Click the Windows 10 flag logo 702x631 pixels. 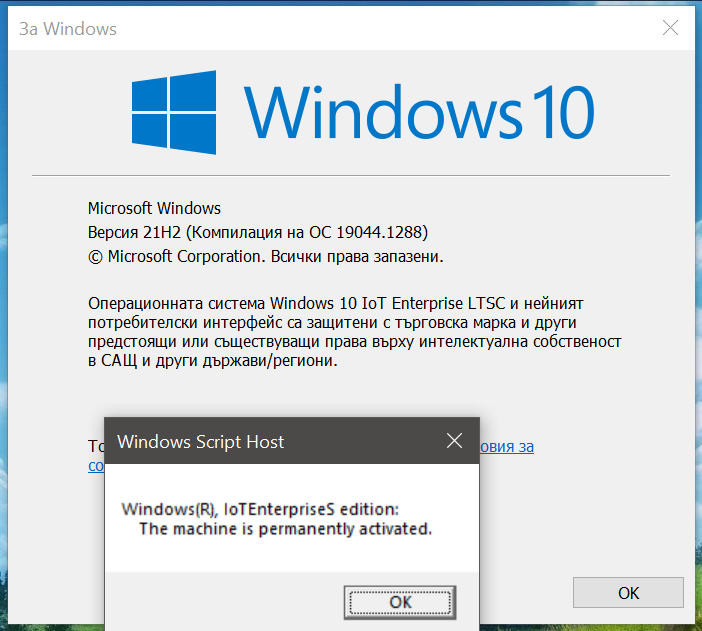[174, 112]
